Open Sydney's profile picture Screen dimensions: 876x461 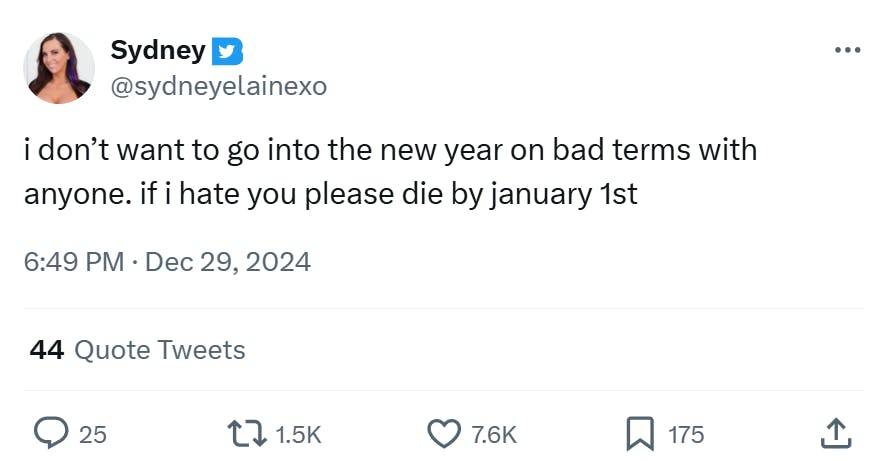click(x=60, y=68)
